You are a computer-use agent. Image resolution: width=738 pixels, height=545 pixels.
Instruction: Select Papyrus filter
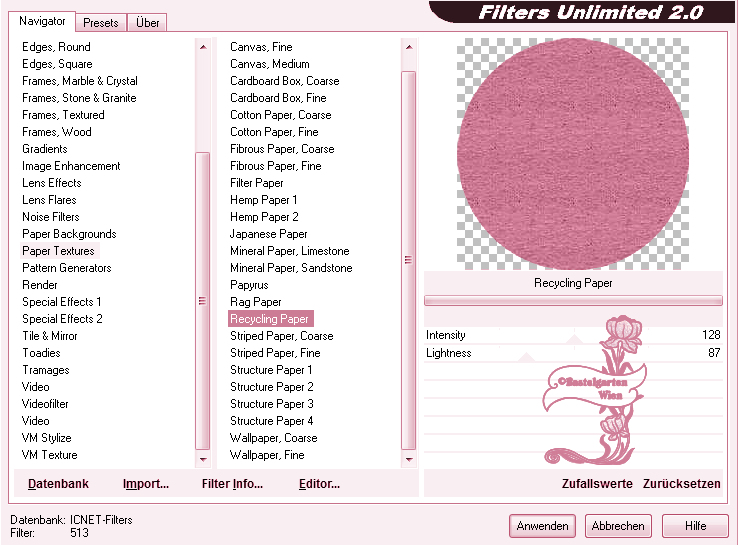pos(249,285)
